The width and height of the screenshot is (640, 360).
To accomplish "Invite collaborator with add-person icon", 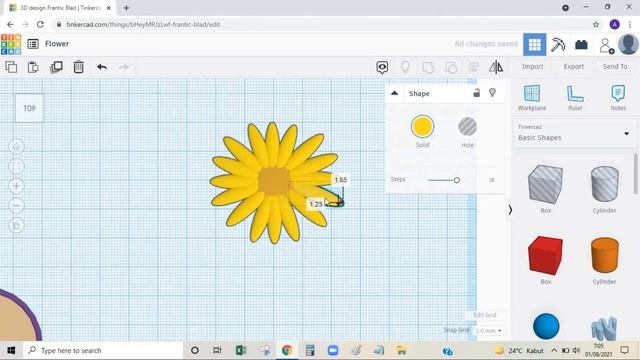I will pyautogui.click(x=607, y=45).
